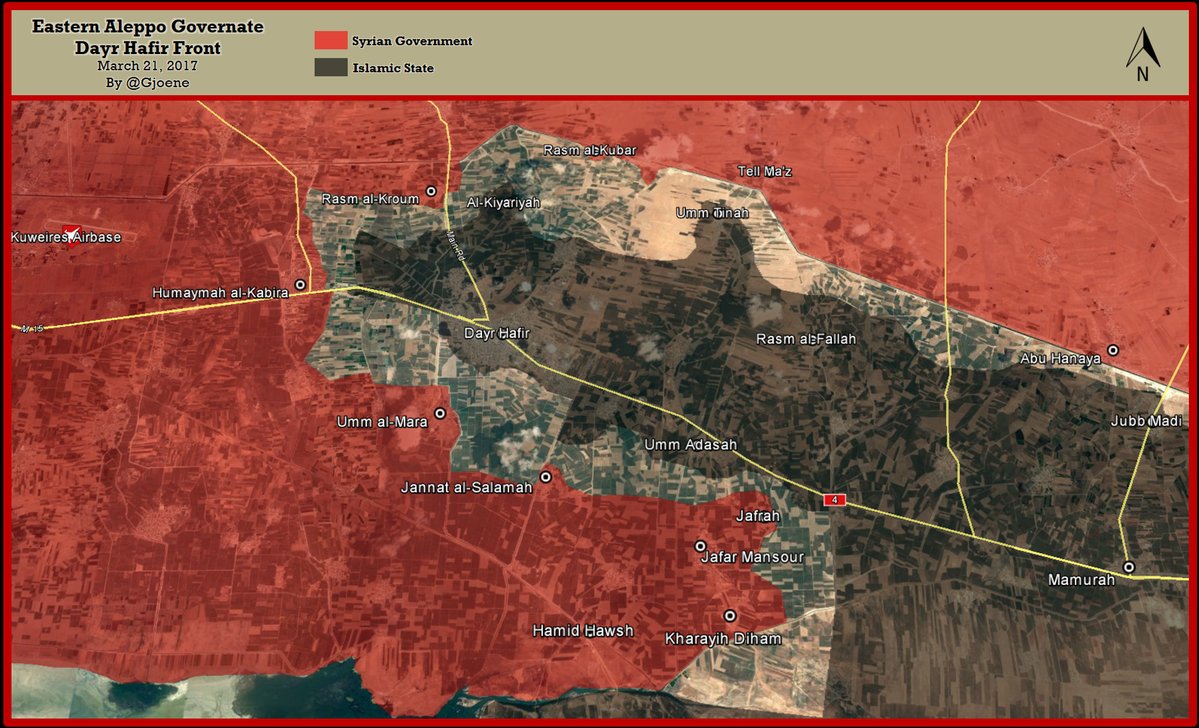Select the Mamurah town marker
This screenshot has width=1199, height=728.
pos(1129,567)
